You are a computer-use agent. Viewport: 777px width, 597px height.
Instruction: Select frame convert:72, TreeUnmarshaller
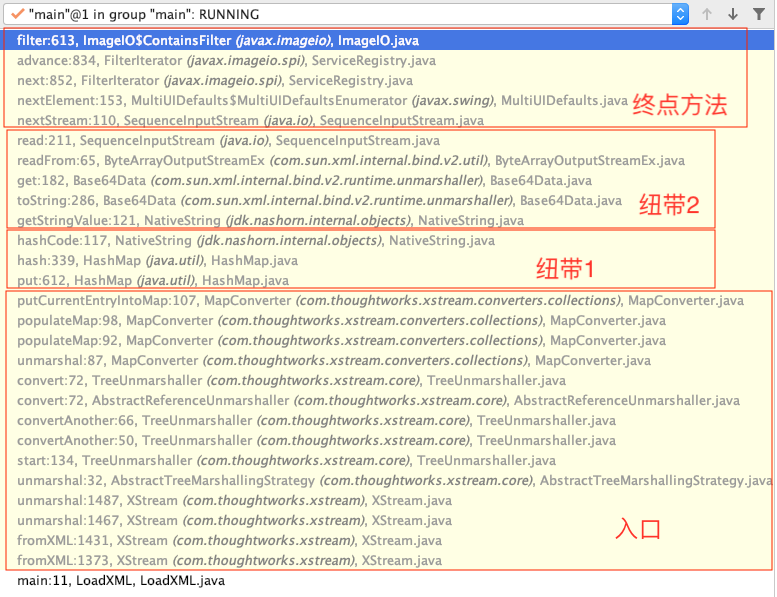[388, 380]
